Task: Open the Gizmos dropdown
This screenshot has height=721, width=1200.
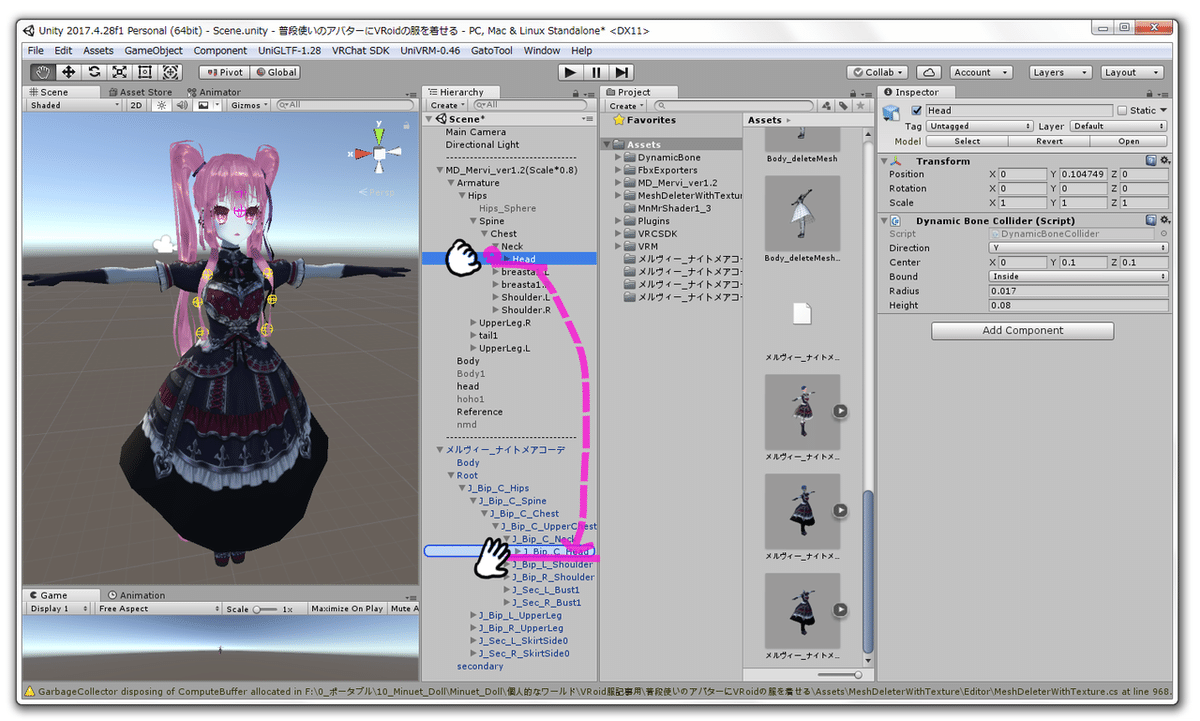Action: 249,105
